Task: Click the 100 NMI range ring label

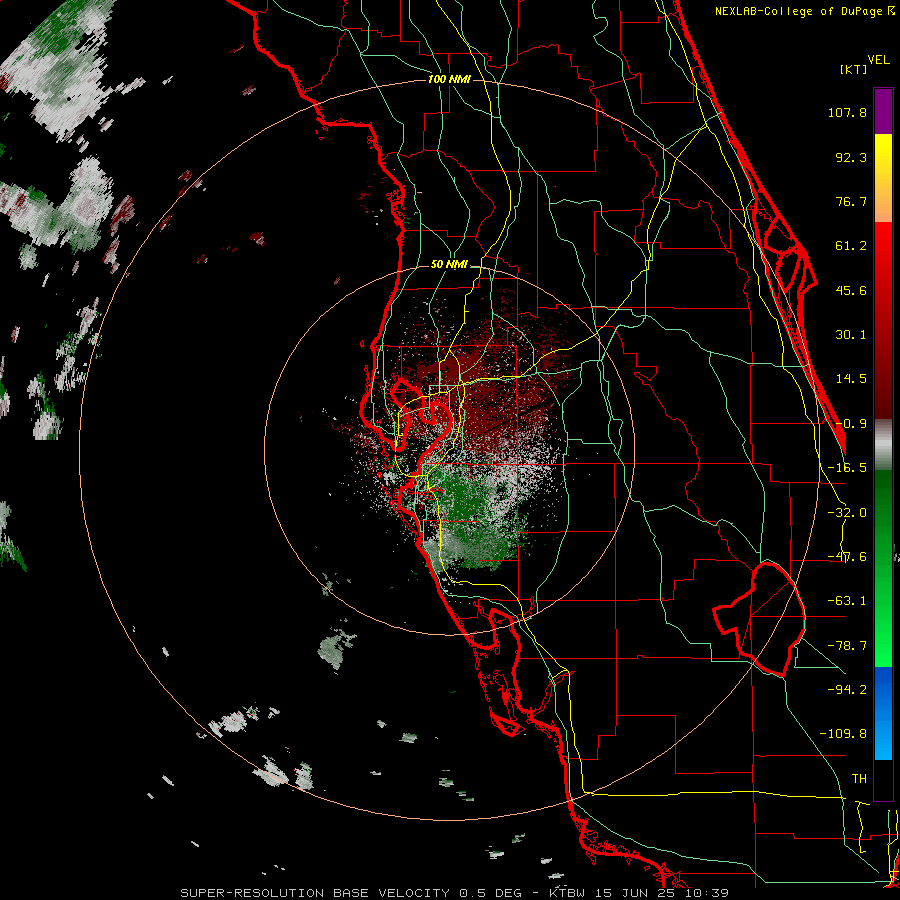Action: pyautogui.click(x=449, y=79)
